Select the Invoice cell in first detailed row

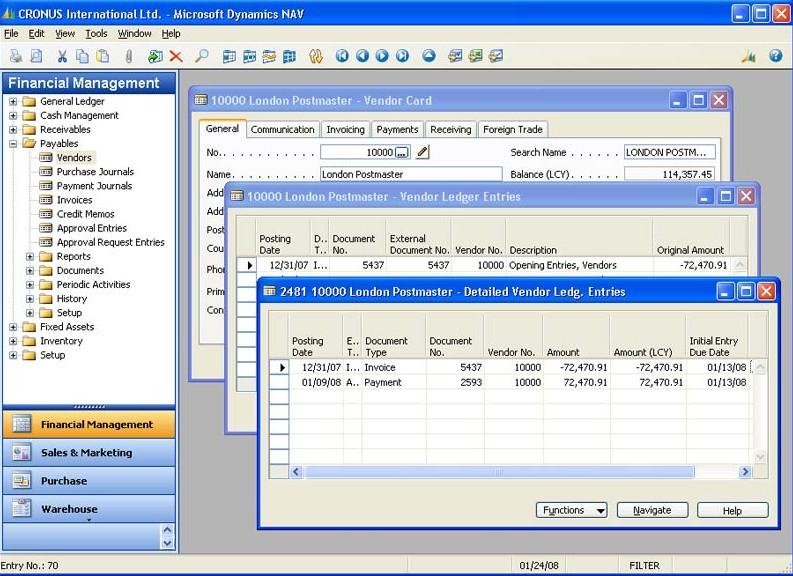[394, 368]
